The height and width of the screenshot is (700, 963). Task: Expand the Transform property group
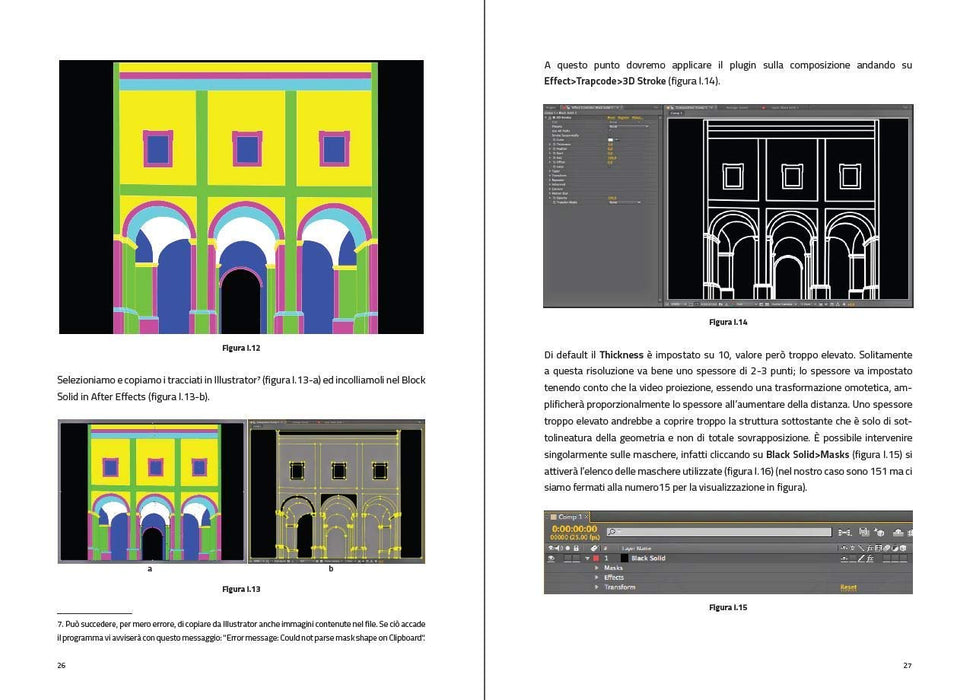596,587
